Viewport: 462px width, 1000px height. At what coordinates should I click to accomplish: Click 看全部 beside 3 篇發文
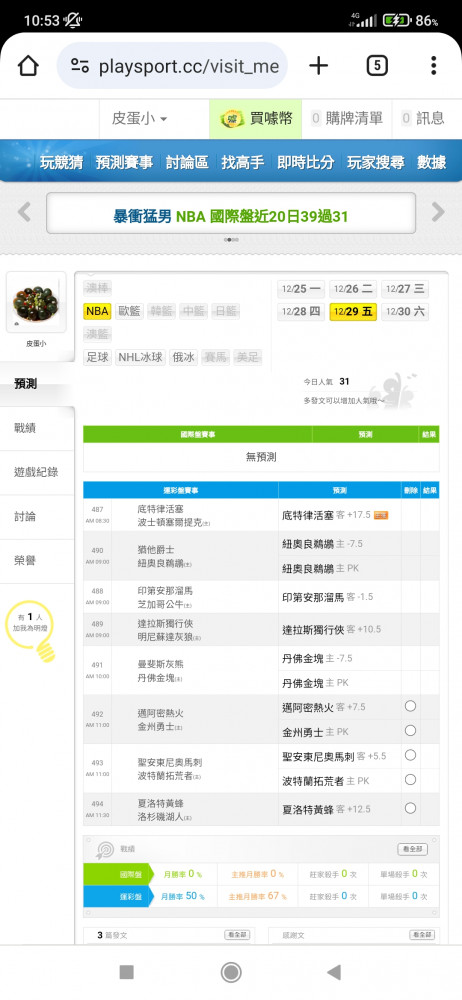pos(237,935)
